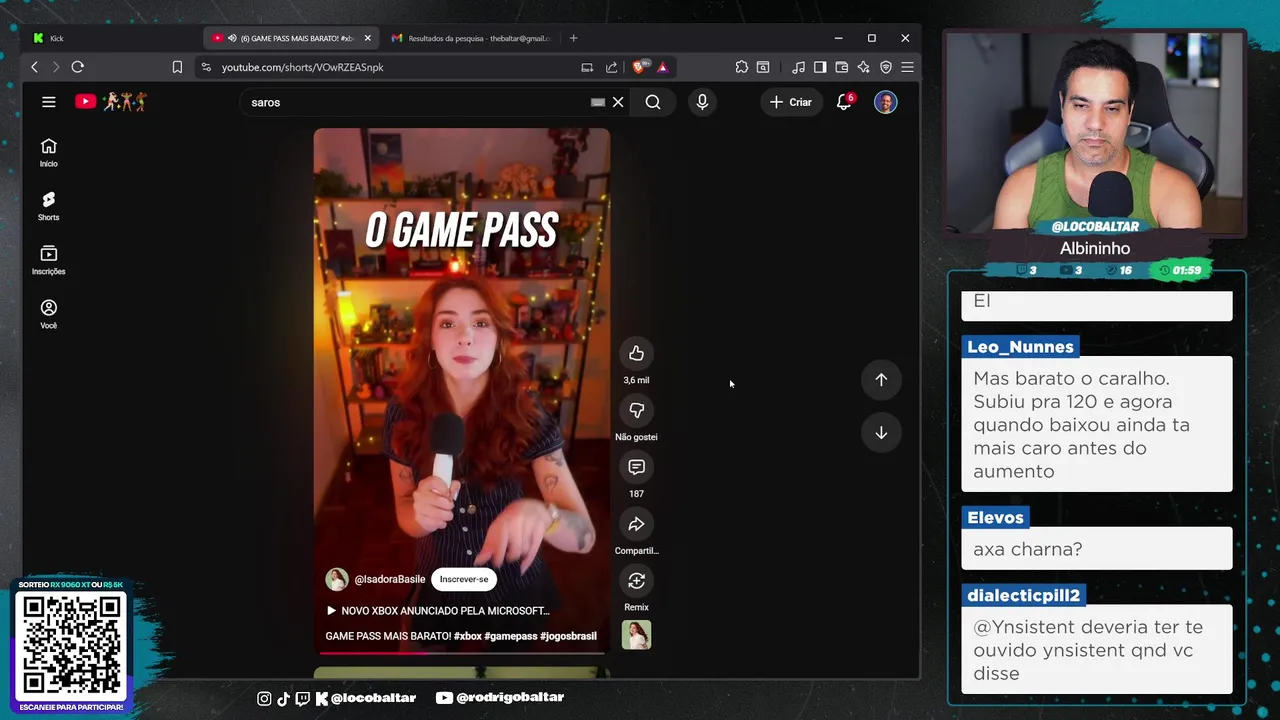Open the site settings icon beside URL
The height and width of the screenshot is (720, 1280).
(206, 67)
